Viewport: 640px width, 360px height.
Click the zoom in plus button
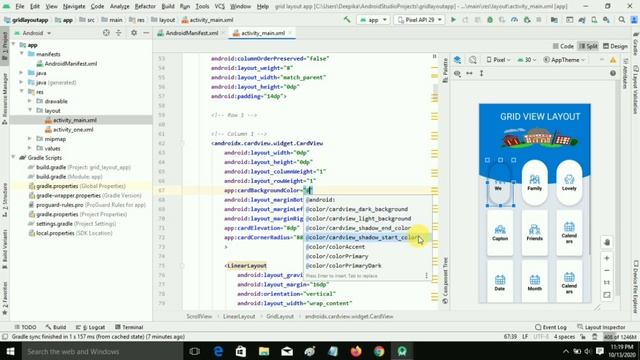pos(607,258)
